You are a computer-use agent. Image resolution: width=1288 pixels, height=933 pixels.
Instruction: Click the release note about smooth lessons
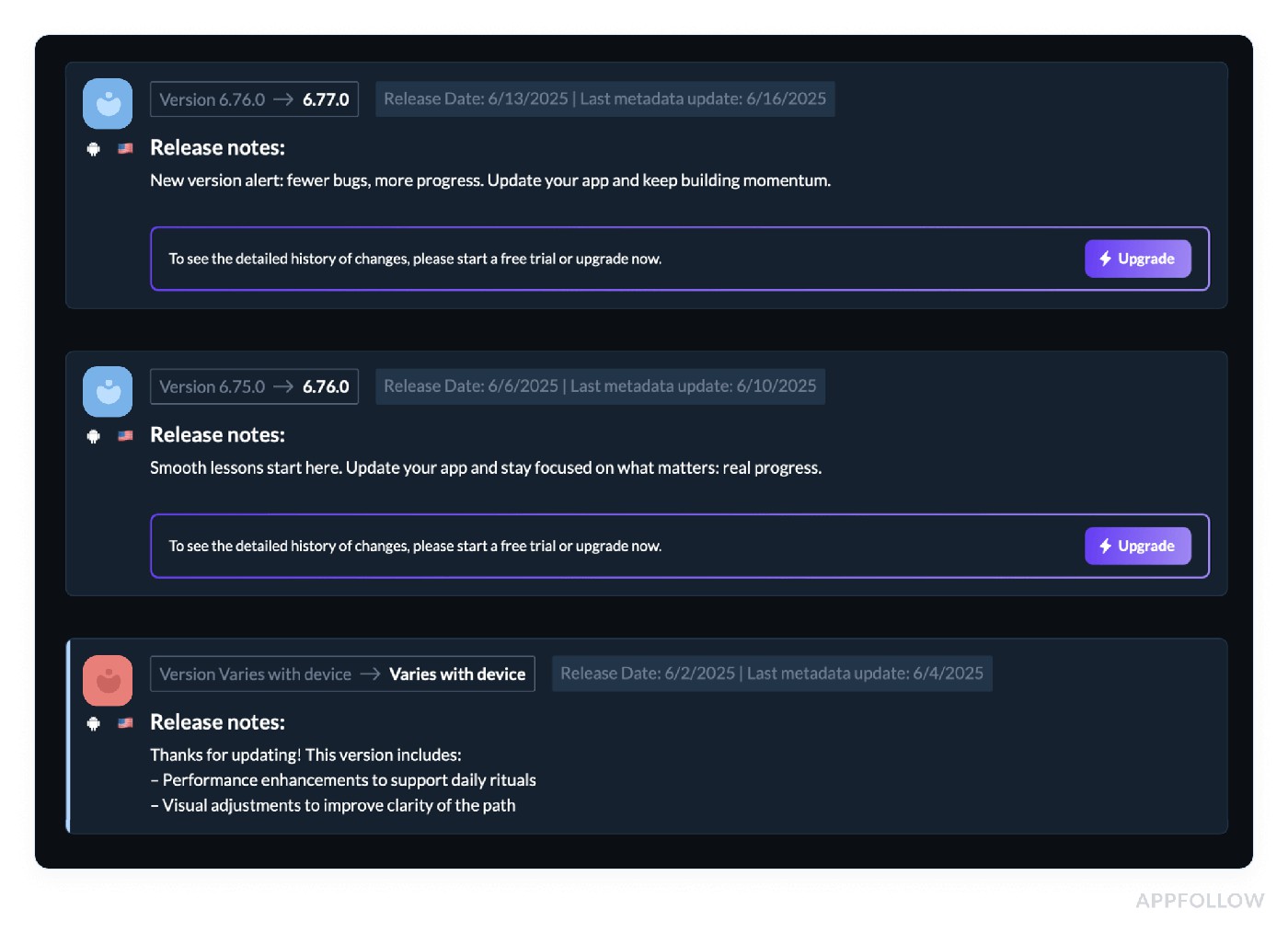coord(486,467)
